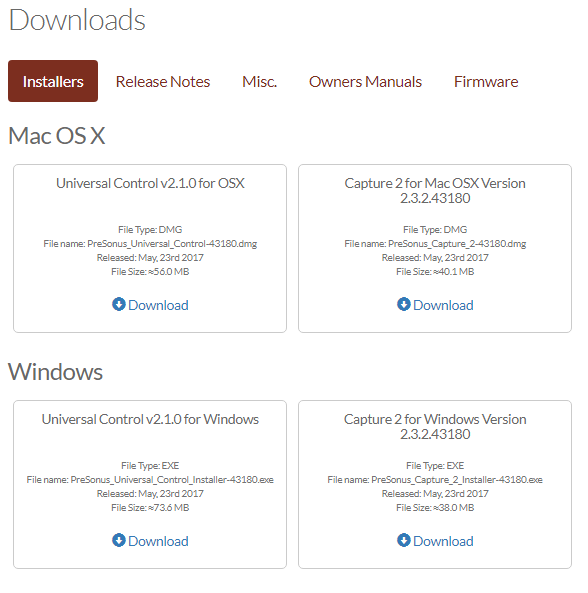Switch to the Release Notes tab
The height and width of the screenshot is (593, 588).
tap(163, 82)
